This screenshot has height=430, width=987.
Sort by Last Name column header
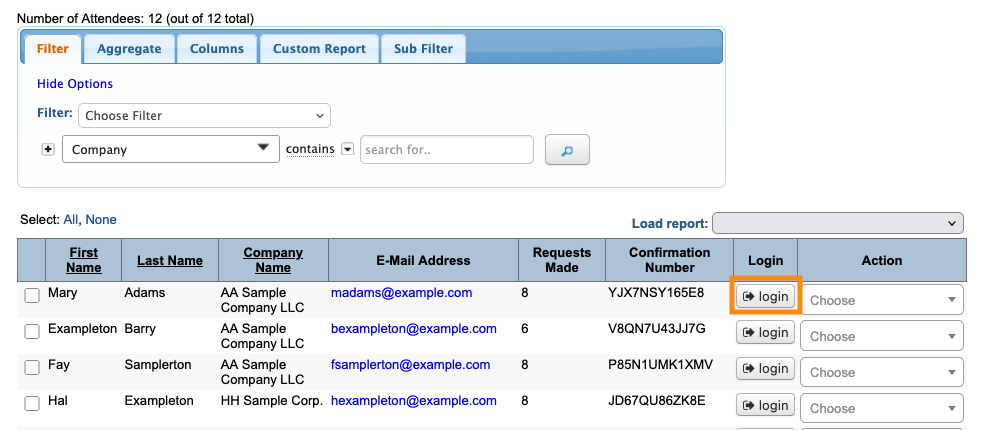[170, 261]
